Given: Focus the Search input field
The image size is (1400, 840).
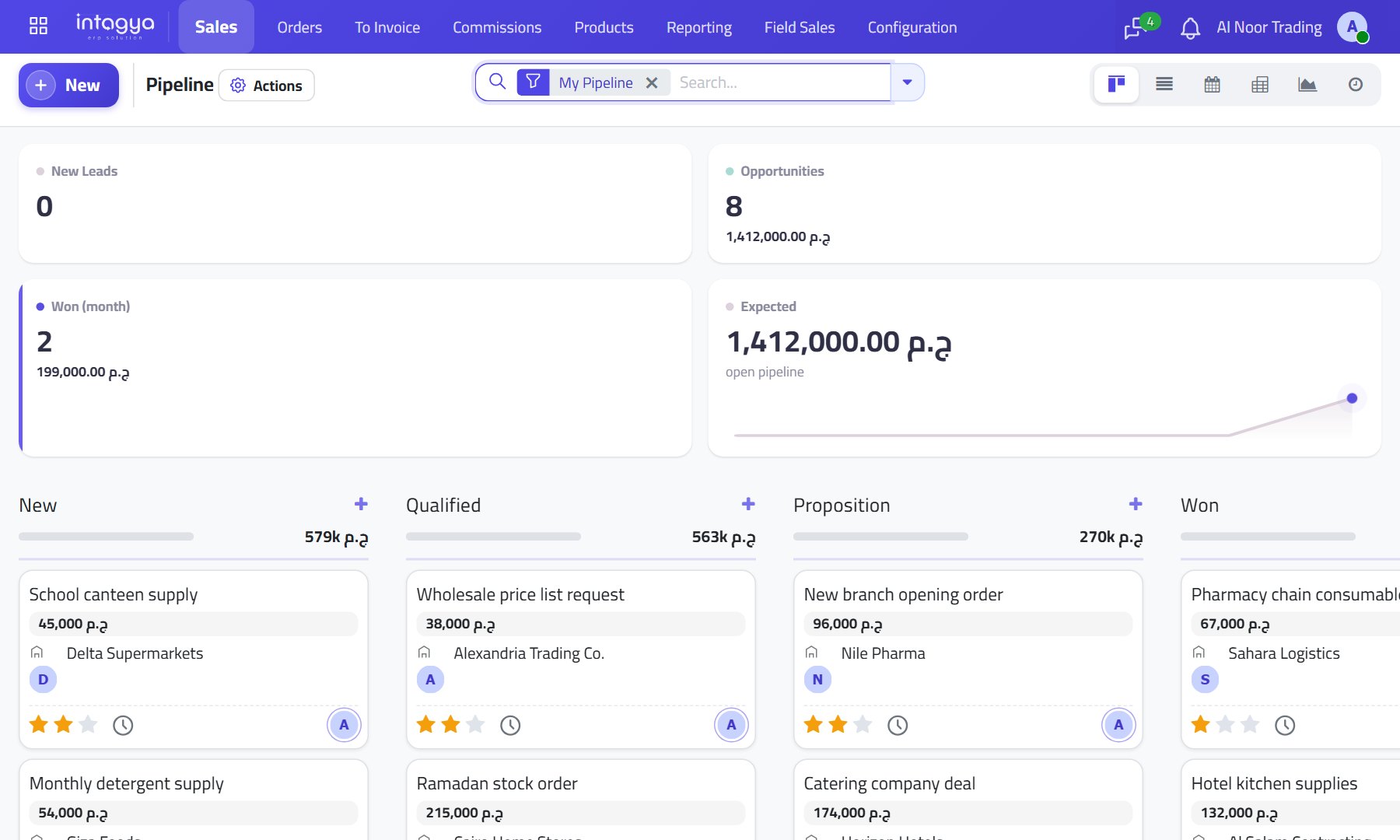Looking at the screenshot, I should pyautogui.click(x=781, y=82).
